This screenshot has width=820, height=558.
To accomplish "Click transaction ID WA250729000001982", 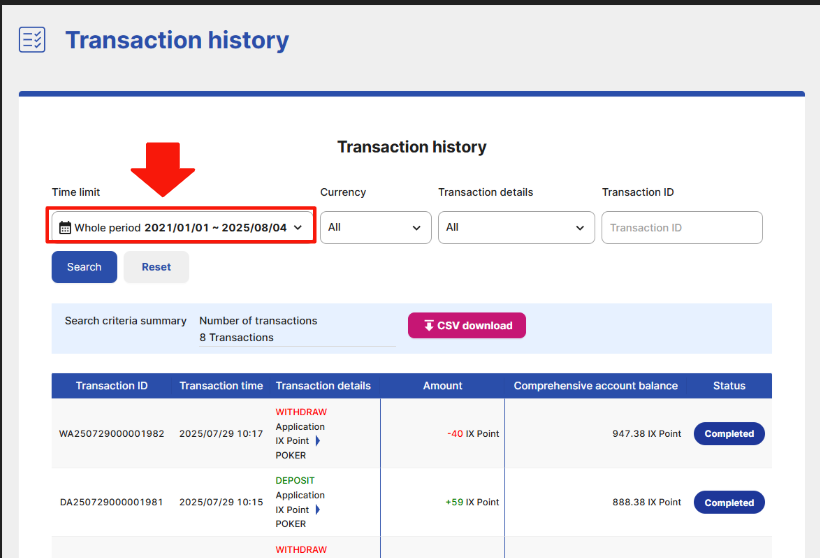I will [111, 434].
